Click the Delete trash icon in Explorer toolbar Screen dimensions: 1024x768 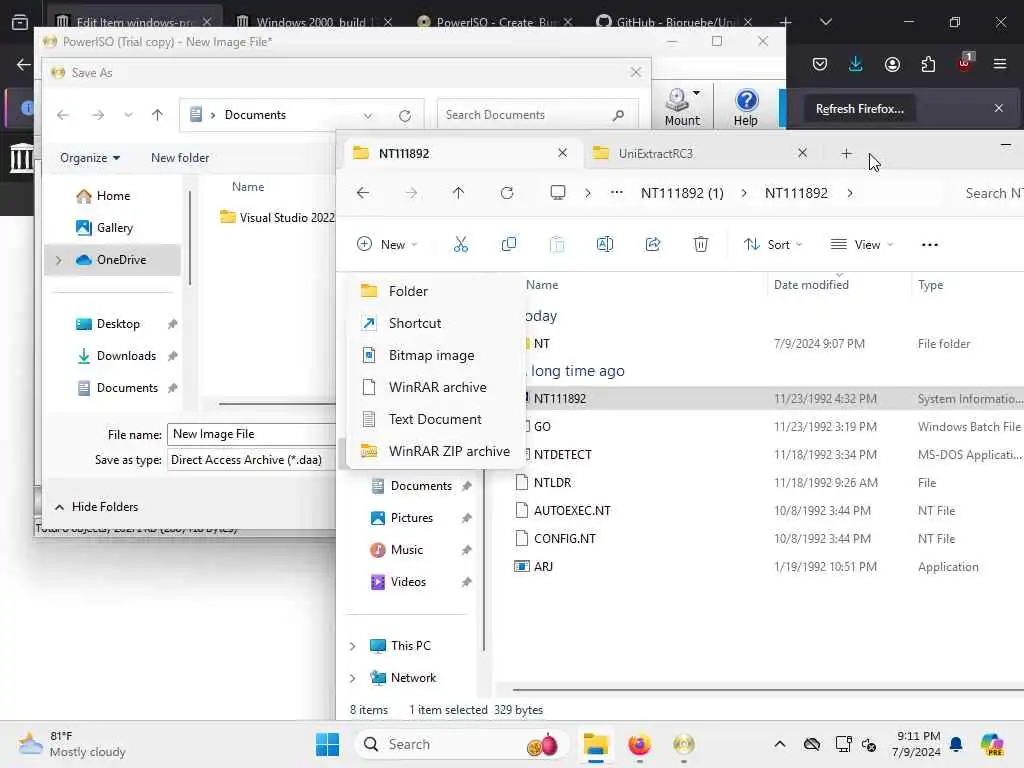tap(700, 244)
